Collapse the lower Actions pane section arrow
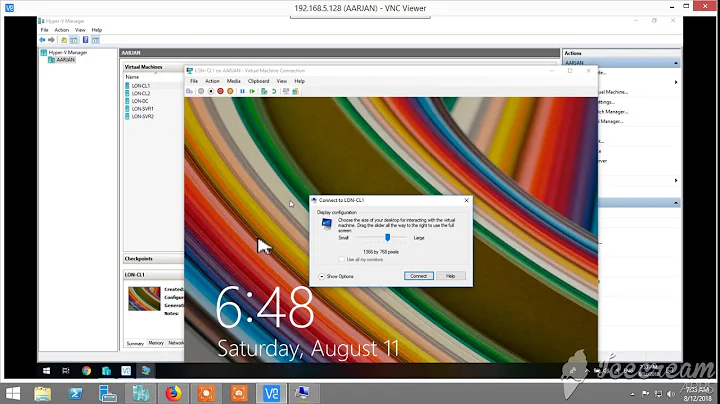 [x=676, y=202]
